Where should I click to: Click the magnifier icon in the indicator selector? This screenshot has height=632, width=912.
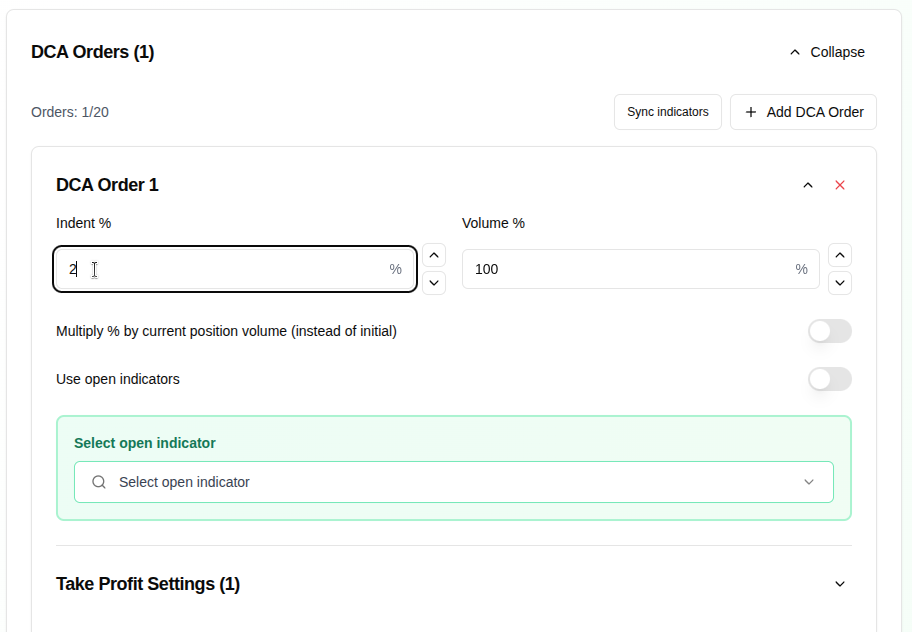coord(98,481)
